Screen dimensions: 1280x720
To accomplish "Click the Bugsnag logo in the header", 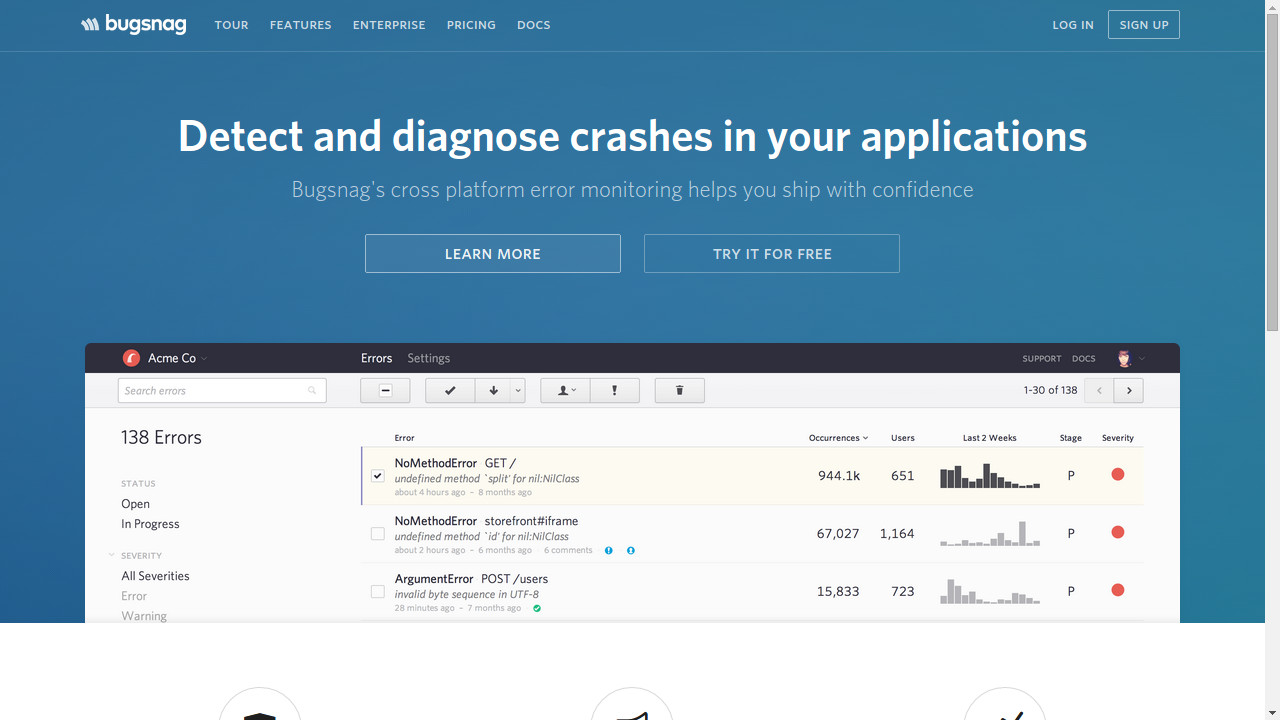I will [x=134, y=25].
